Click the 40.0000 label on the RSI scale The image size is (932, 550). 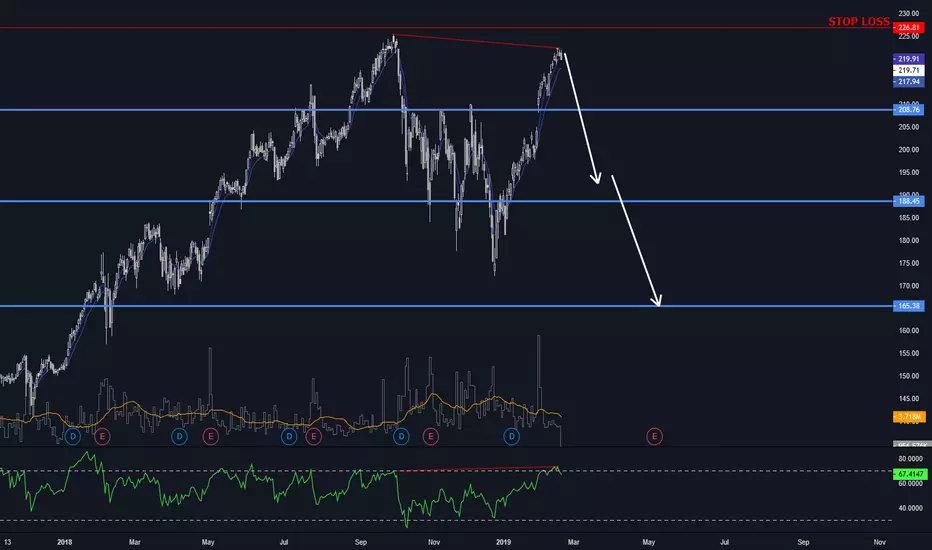coord(911,508)
